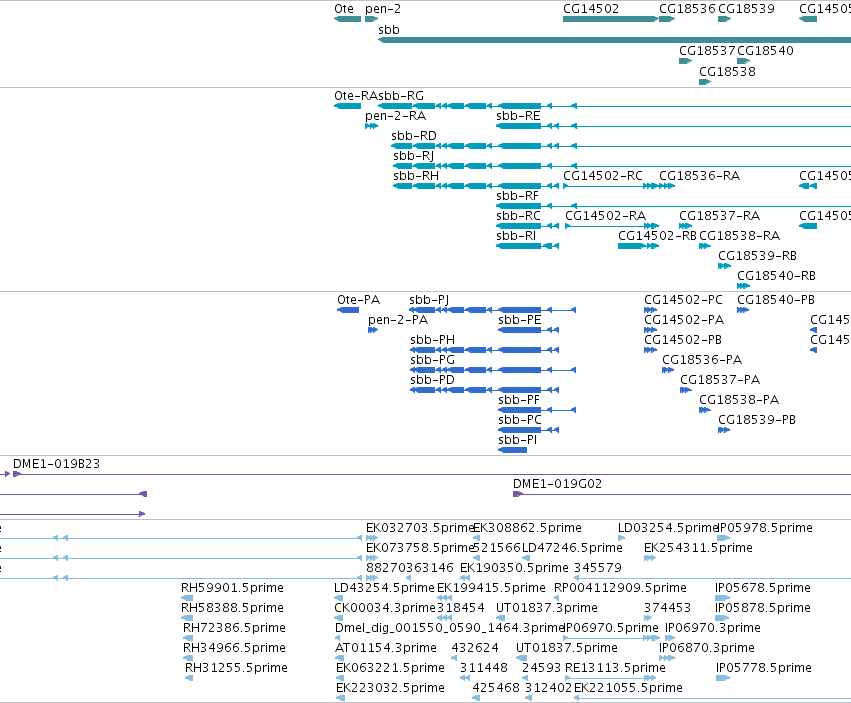Select the CG18540-RB transcript label
Image resolution: width=851 pixels, height=703 pixels.
777,276
